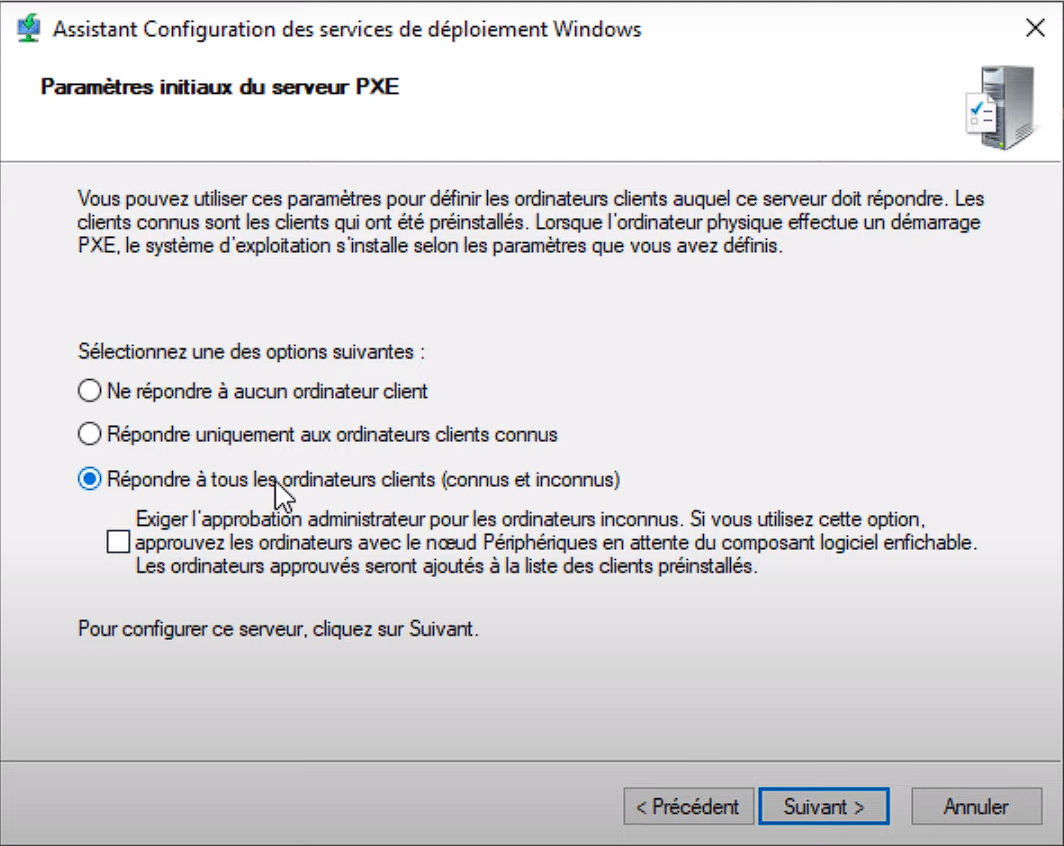Viewport: 1064px width, 846px height.
Task: Click the introductory paragraph about PXE clients
Action: coord(531,222)
